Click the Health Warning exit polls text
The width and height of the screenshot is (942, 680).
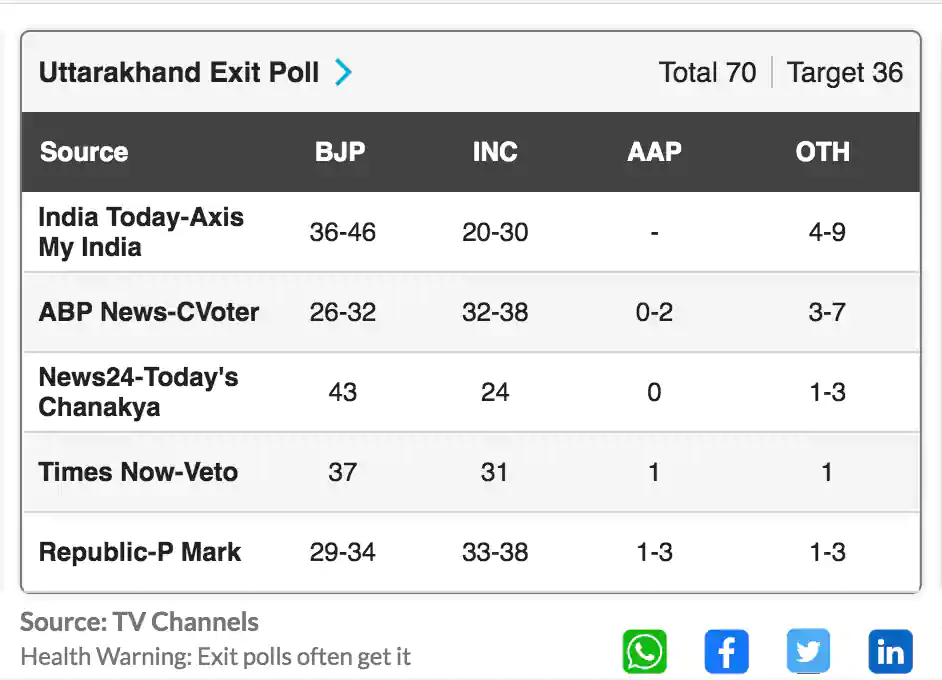click(216, 657)
